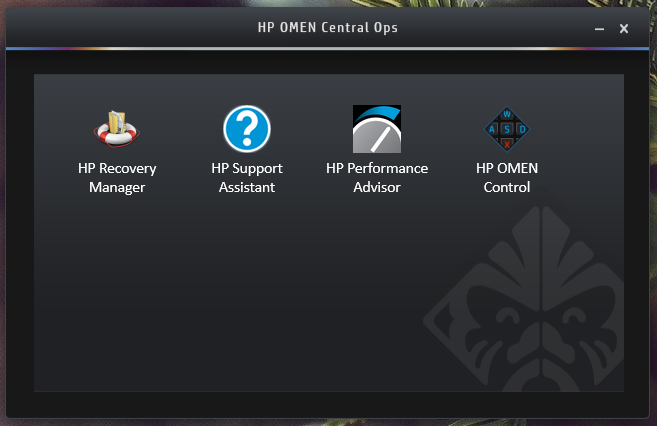This screenshot has width=657, height=426.
Task: Close the HP OMEN Central Ops window
Action: [x=624, y=29]
